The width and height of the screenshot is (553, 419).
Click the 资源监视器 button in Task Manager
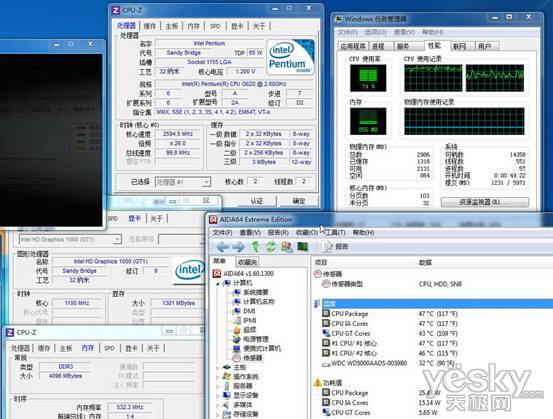click(x=485, y=202)
